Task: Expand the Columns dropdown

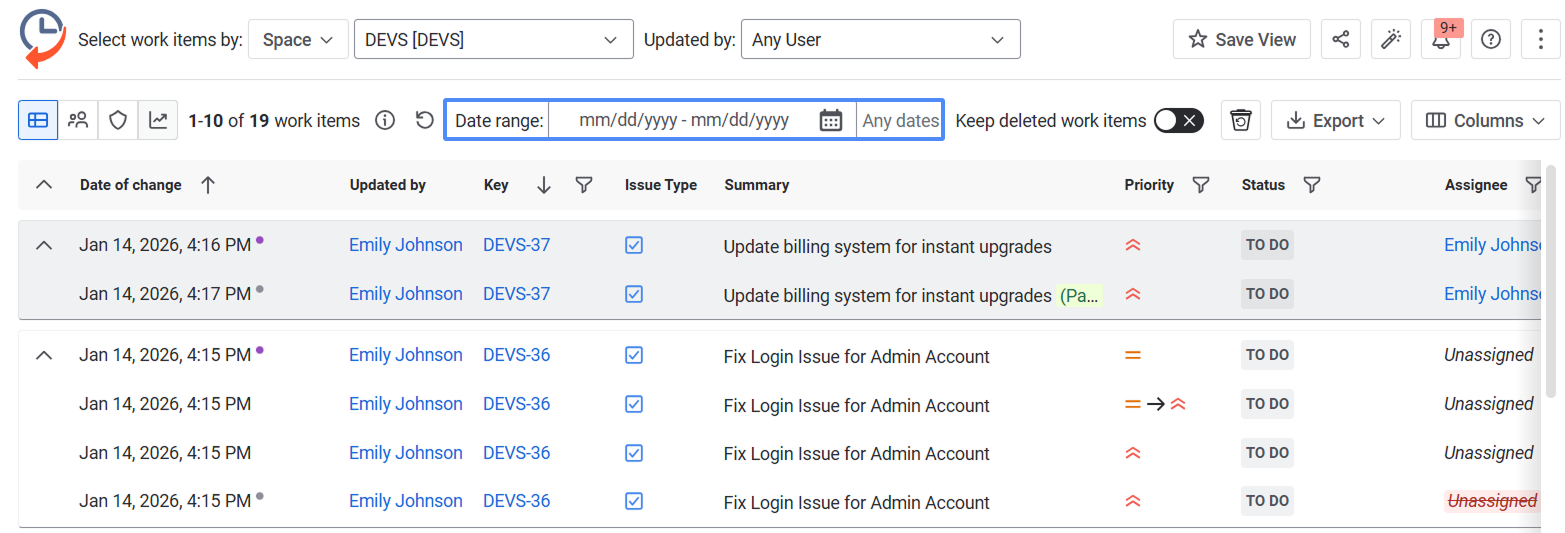Action: 1485,121
